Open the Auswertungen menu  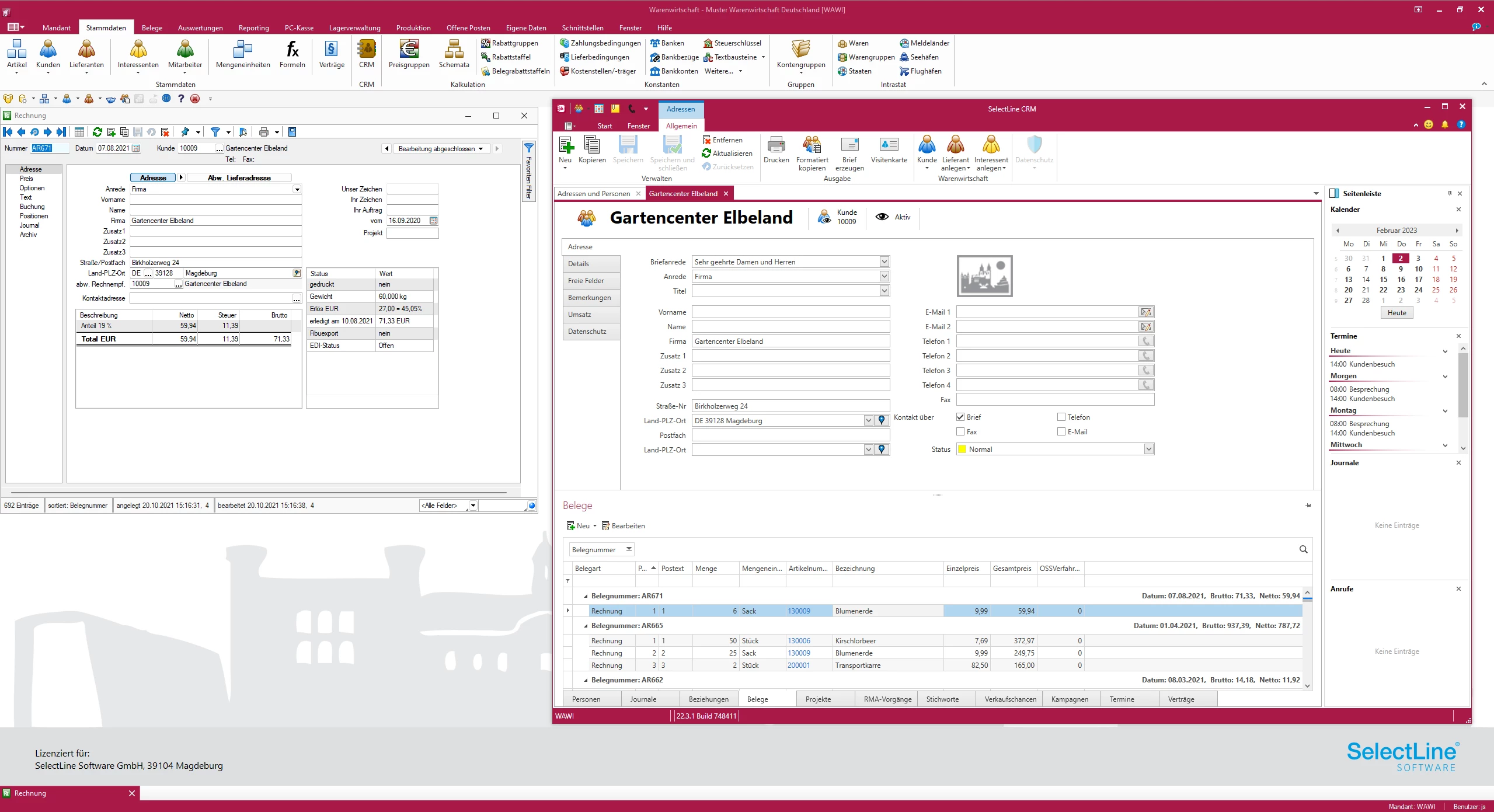click(200, 27)
